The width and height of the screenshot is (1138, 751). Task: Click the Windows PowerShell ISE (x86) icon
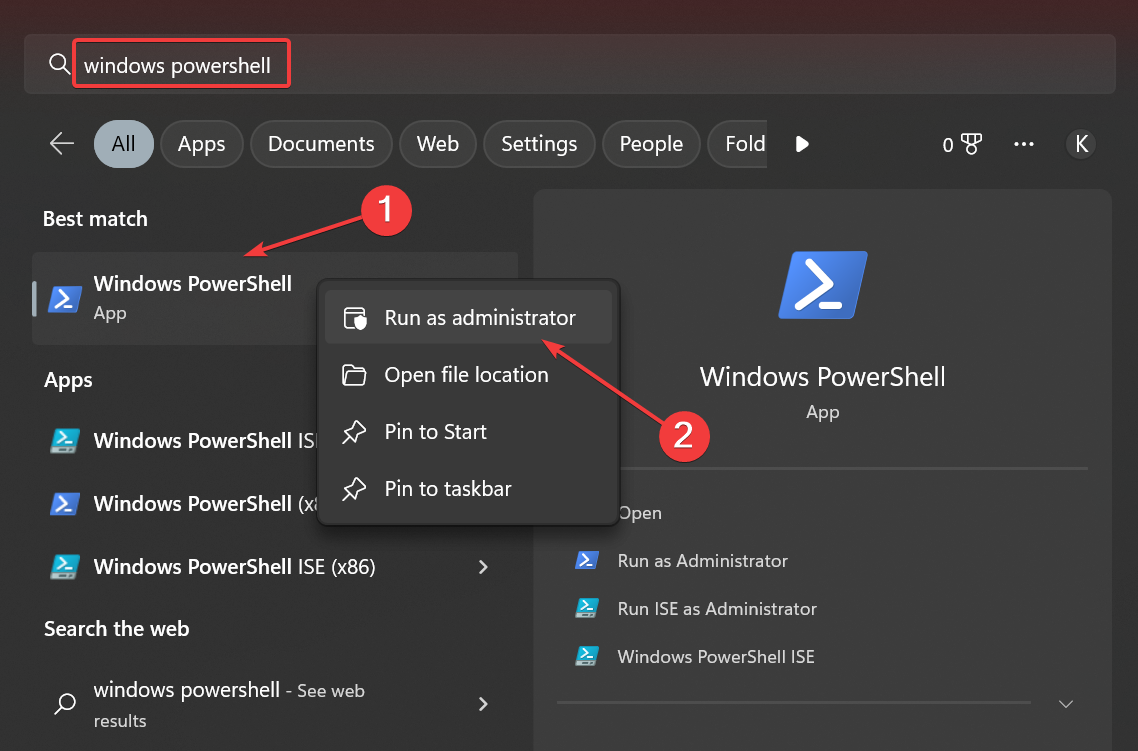[65, 567]
